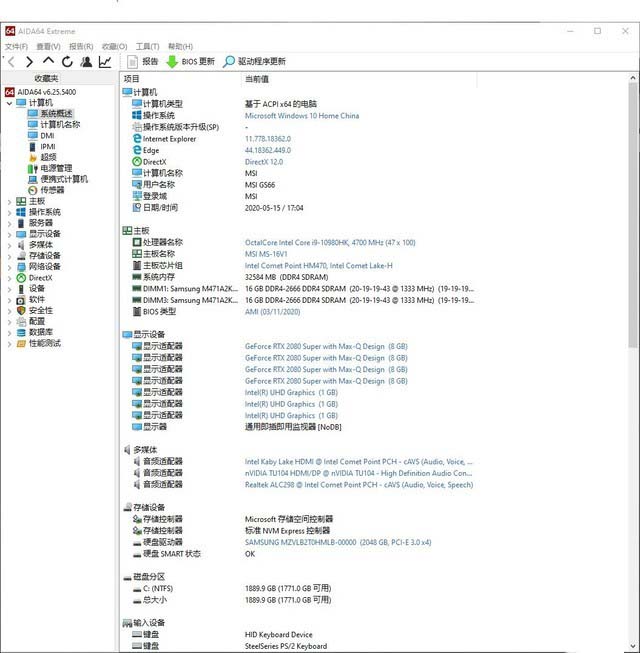Viewport: 640px width, 653px height.
Task: Open the 查看(V) menu
Action: tap(48, 46)
